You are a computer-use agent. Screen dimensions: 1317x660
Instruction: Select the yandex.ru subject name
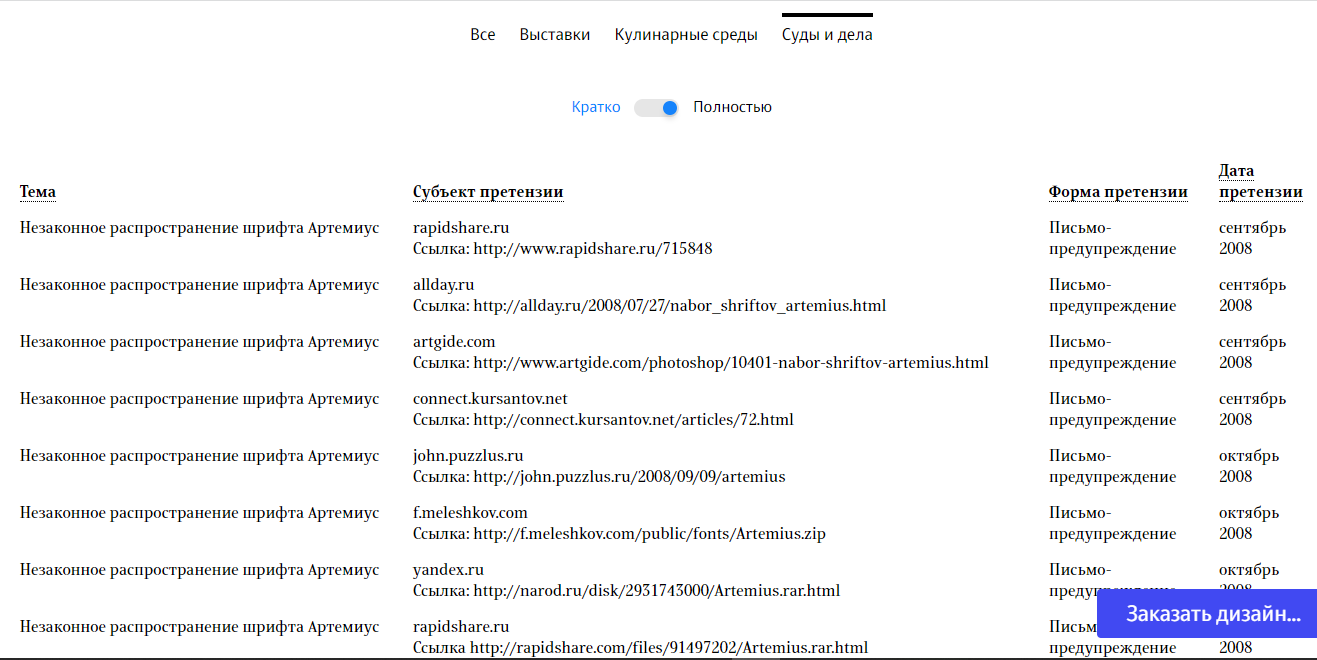(448, 570)
